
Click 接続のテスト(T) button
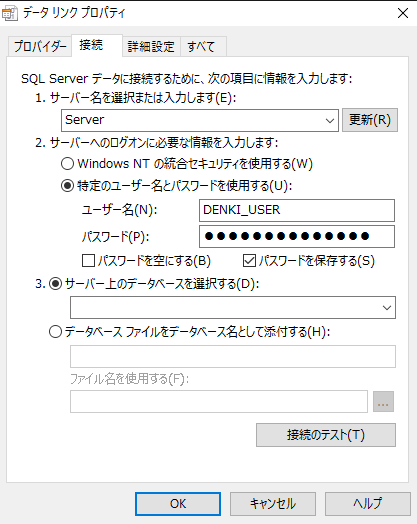coord(326,435)
